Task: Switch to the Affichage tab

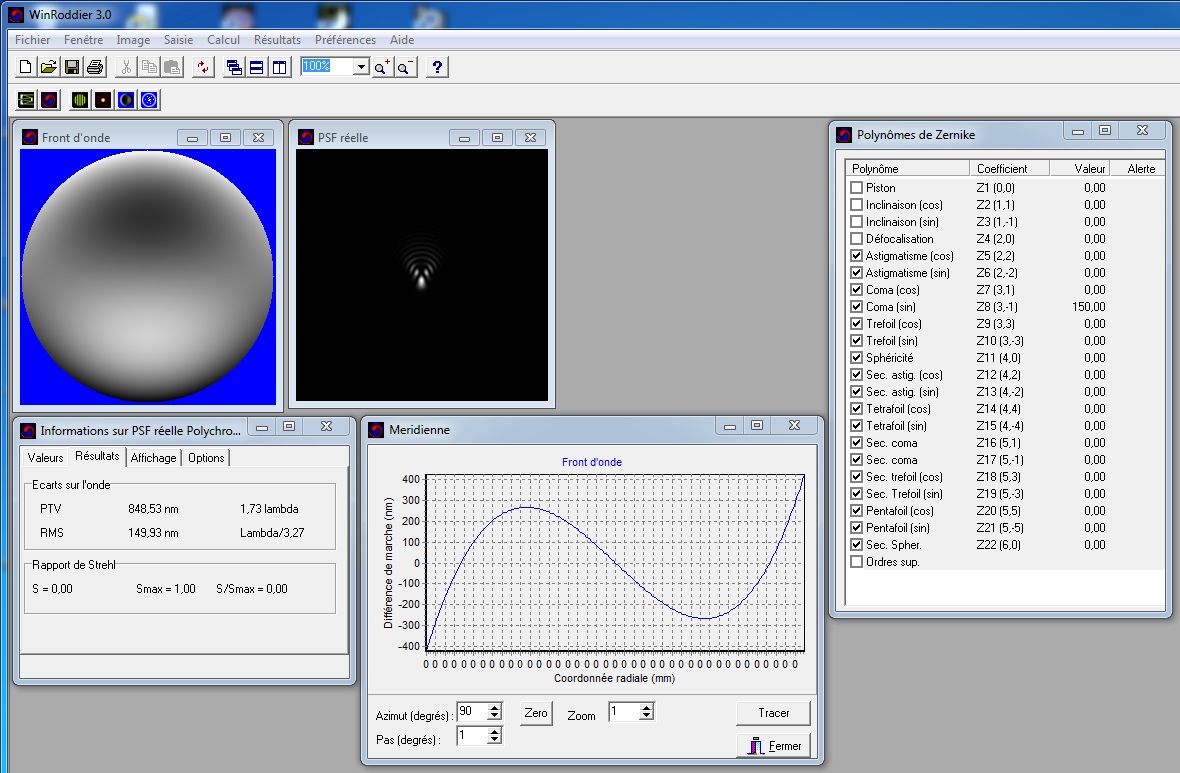Action: [x=153, y=458]
